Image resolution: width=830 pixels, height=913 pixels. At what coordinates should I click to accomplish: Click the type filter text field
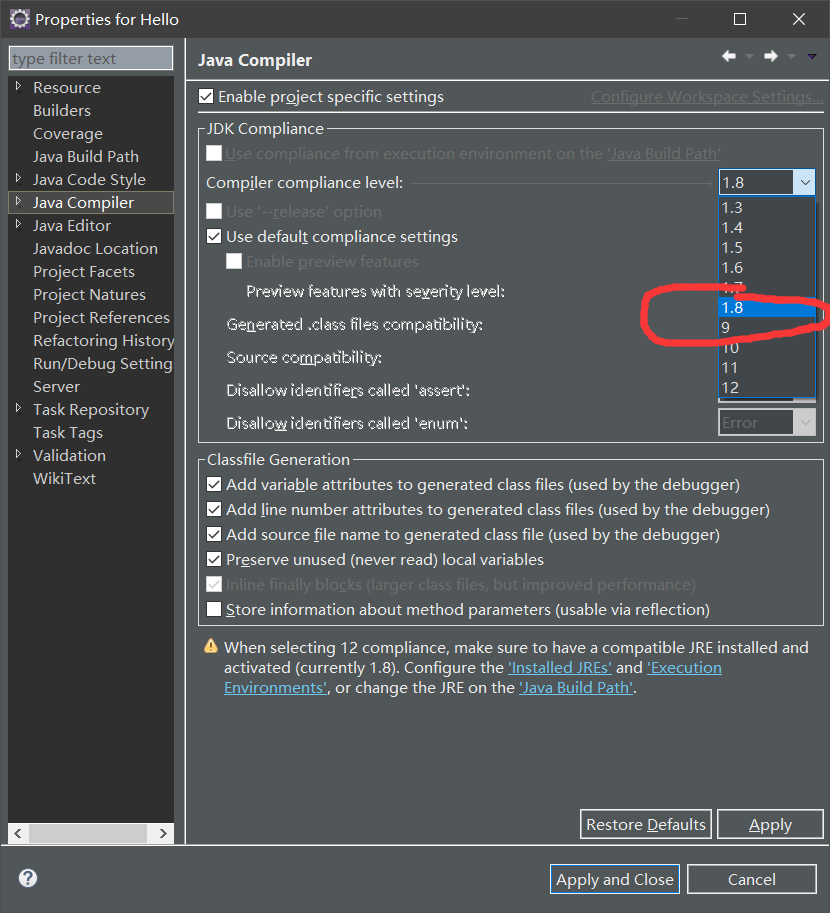tap(91, 58)
